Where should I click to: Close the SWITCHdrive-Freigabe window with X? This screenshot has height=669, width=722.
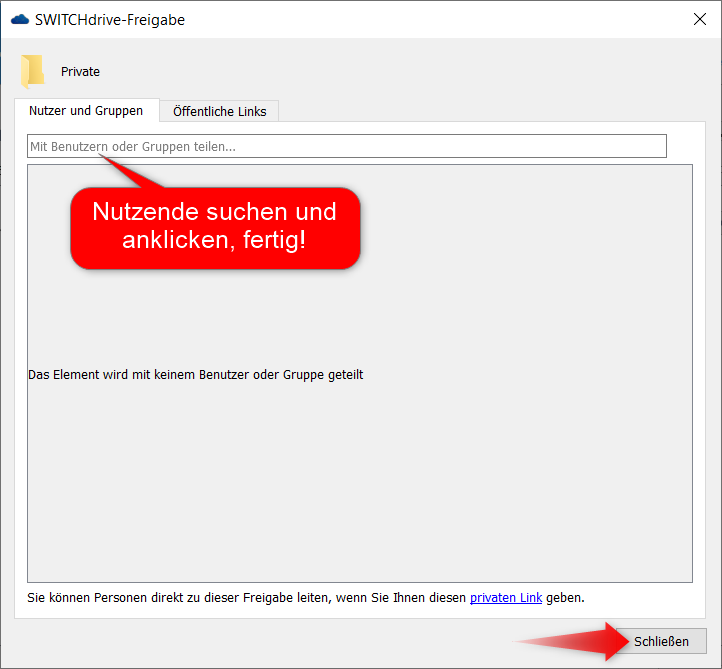tap(699, 19)
